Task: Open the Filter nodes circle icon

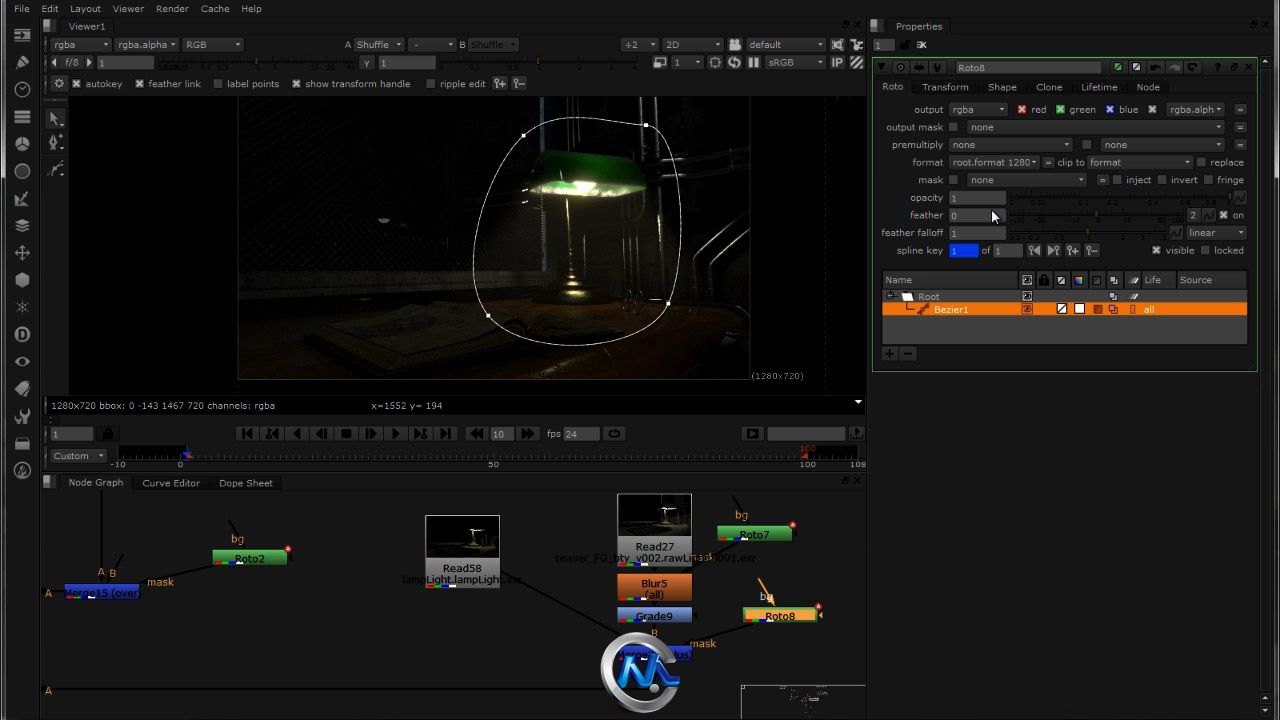Action: tap(22, 171)
